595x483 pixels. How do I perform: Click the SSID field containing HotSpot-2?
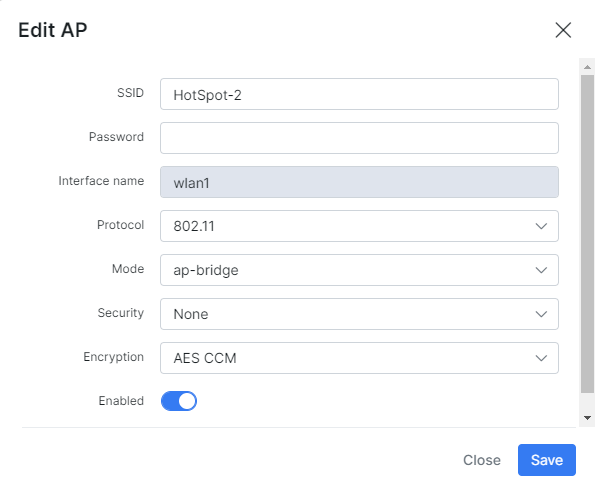point(359,94)
